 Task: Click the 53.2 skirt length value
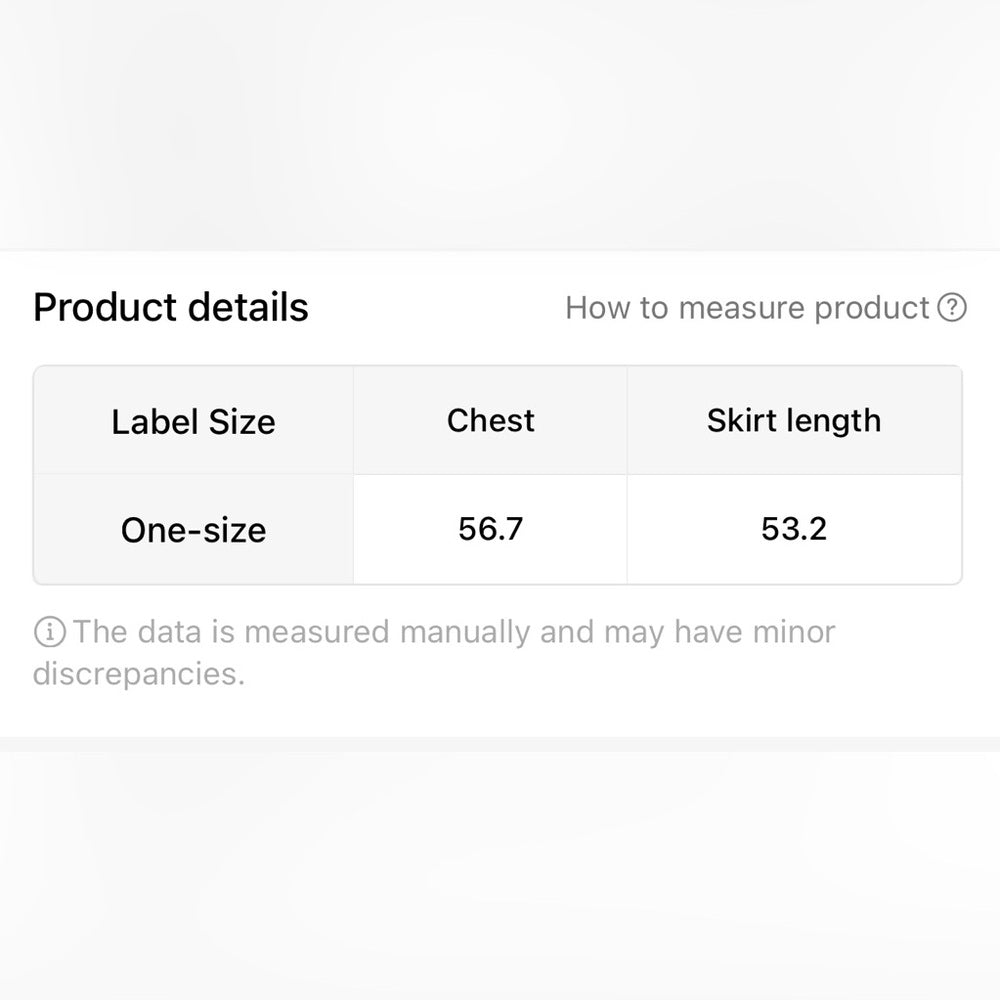tap(794, 528)
